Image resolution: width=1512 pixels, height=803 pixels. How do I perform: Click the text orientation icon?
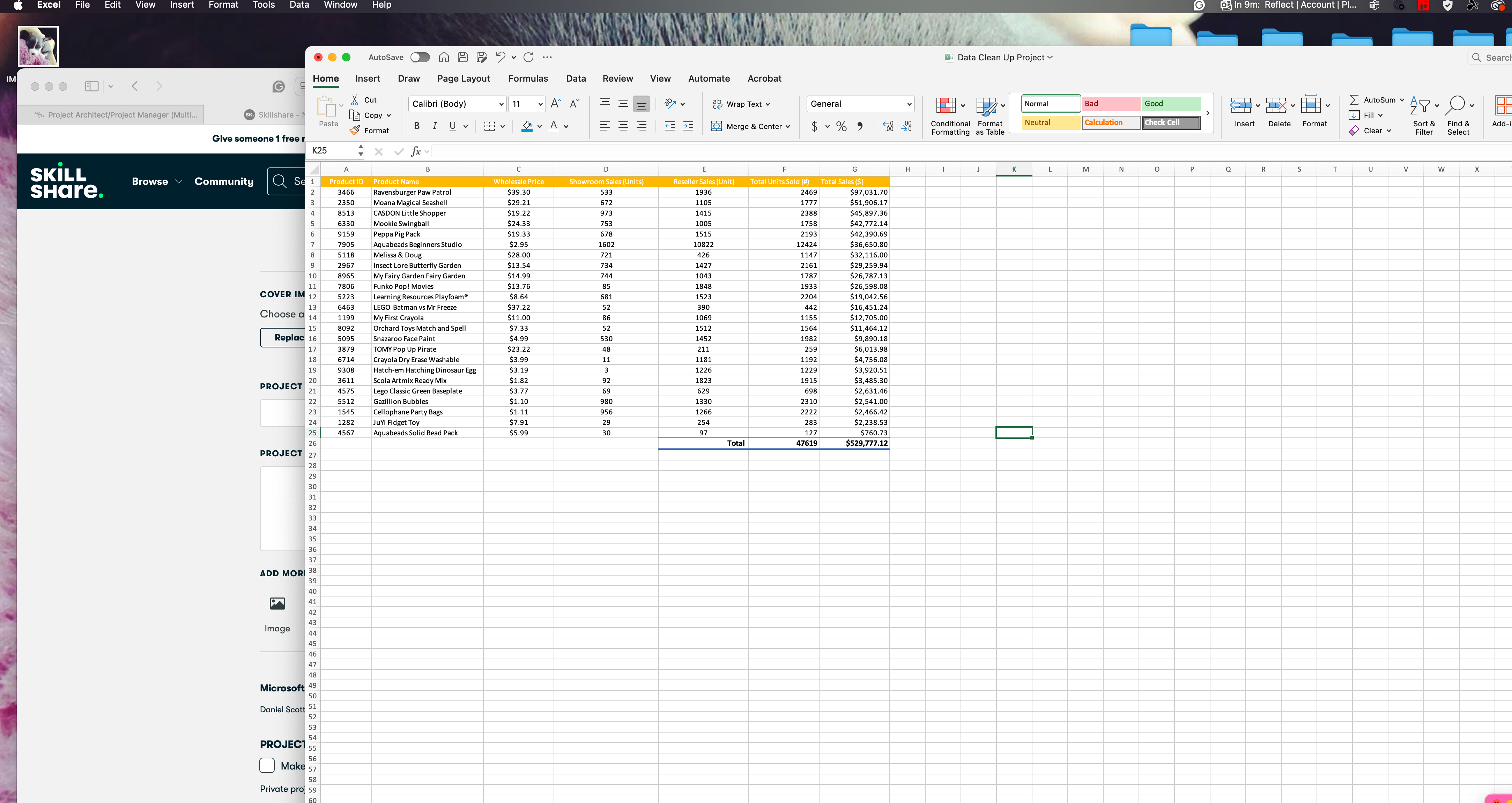(x=670, y=103)
